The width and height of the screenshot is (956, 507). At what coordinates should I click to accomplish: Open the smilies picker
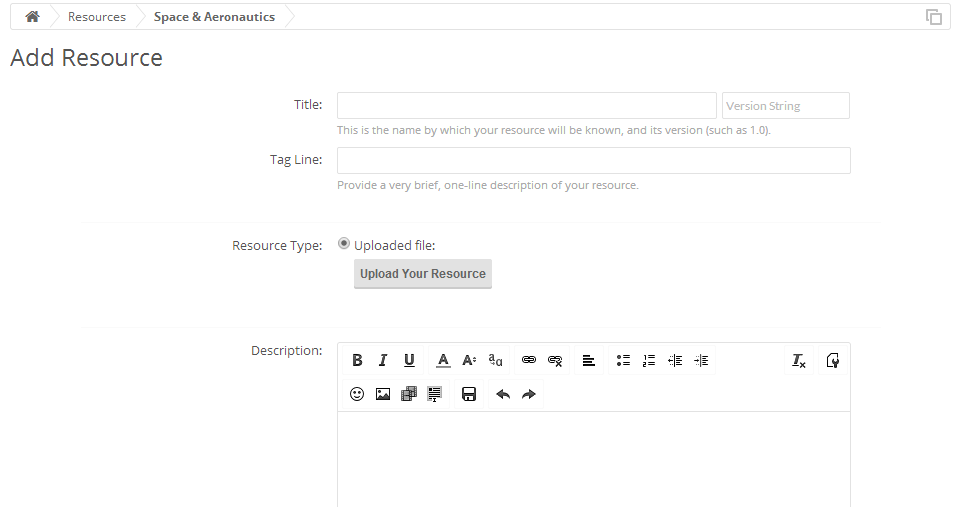(357, 394)
